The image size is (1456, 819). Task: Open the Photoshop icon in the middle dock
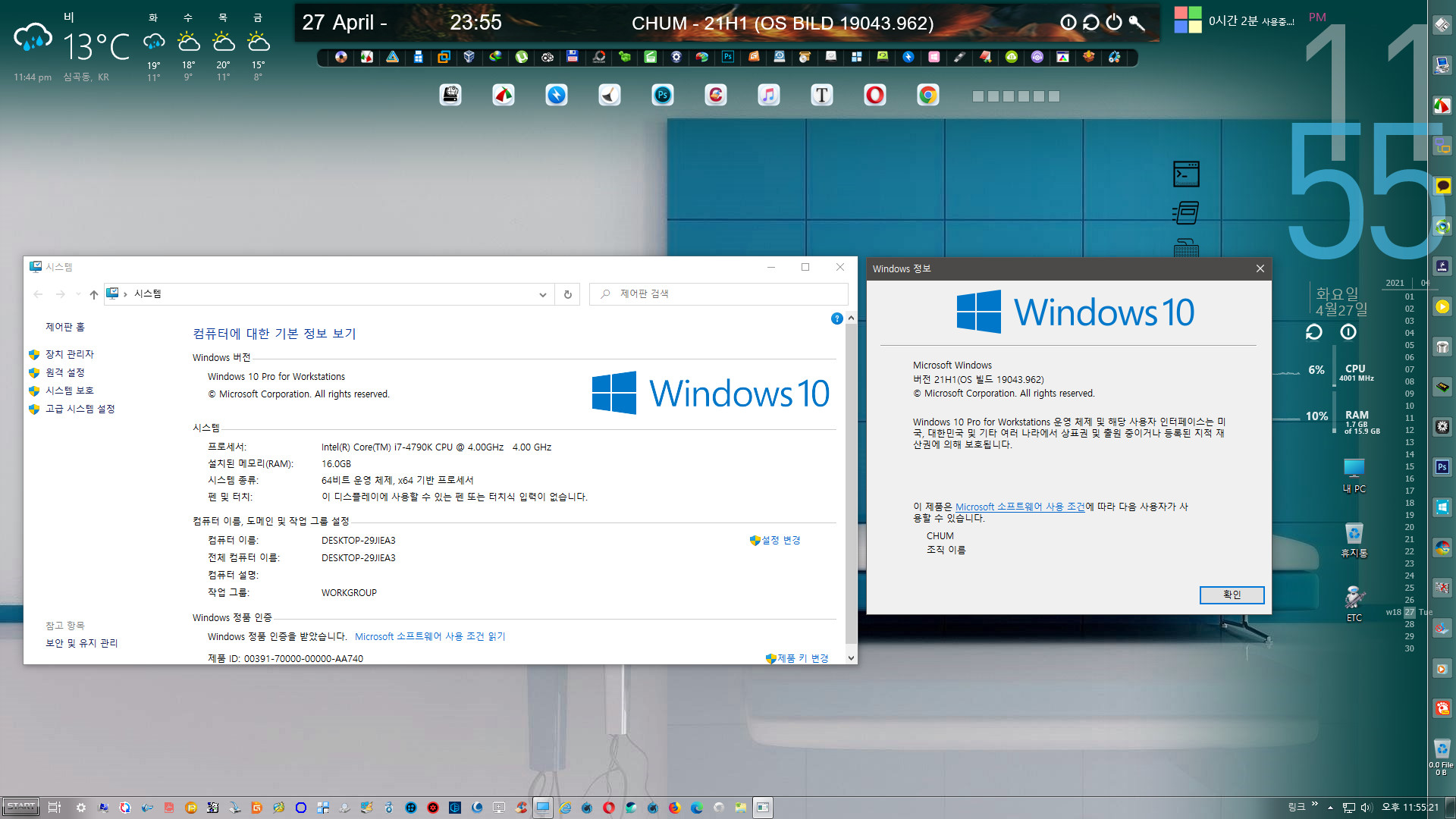pos(663,96)
